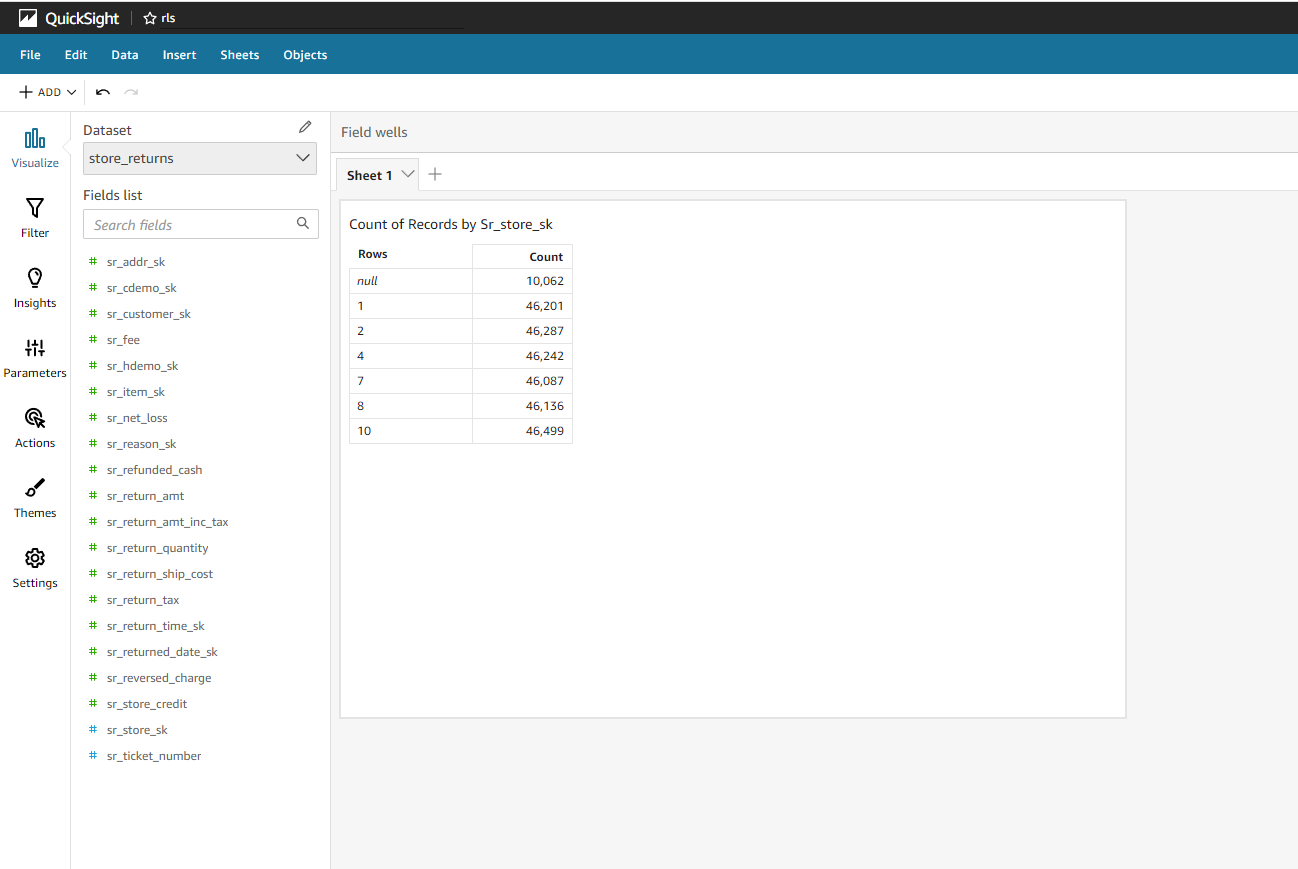Open the File menu
Image resolution: width=1298 pixels, height=869 pixels.
click(30, 55)
